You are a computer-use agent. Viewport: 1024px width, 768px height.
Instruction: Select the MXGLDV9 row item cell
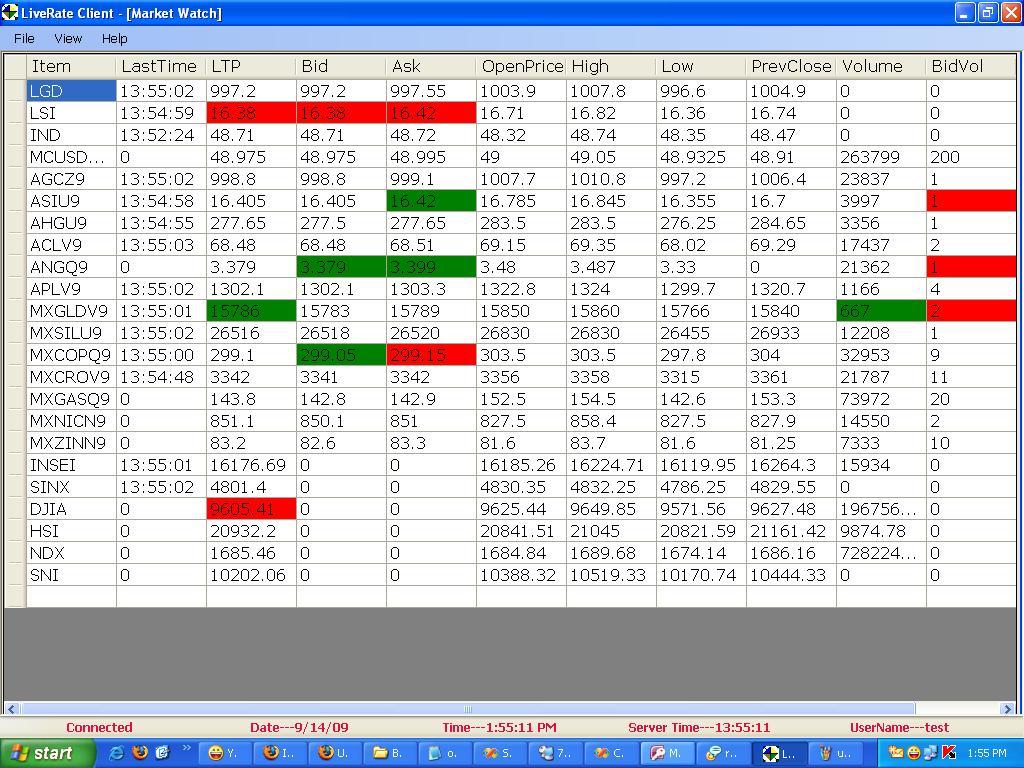(71, 311)
